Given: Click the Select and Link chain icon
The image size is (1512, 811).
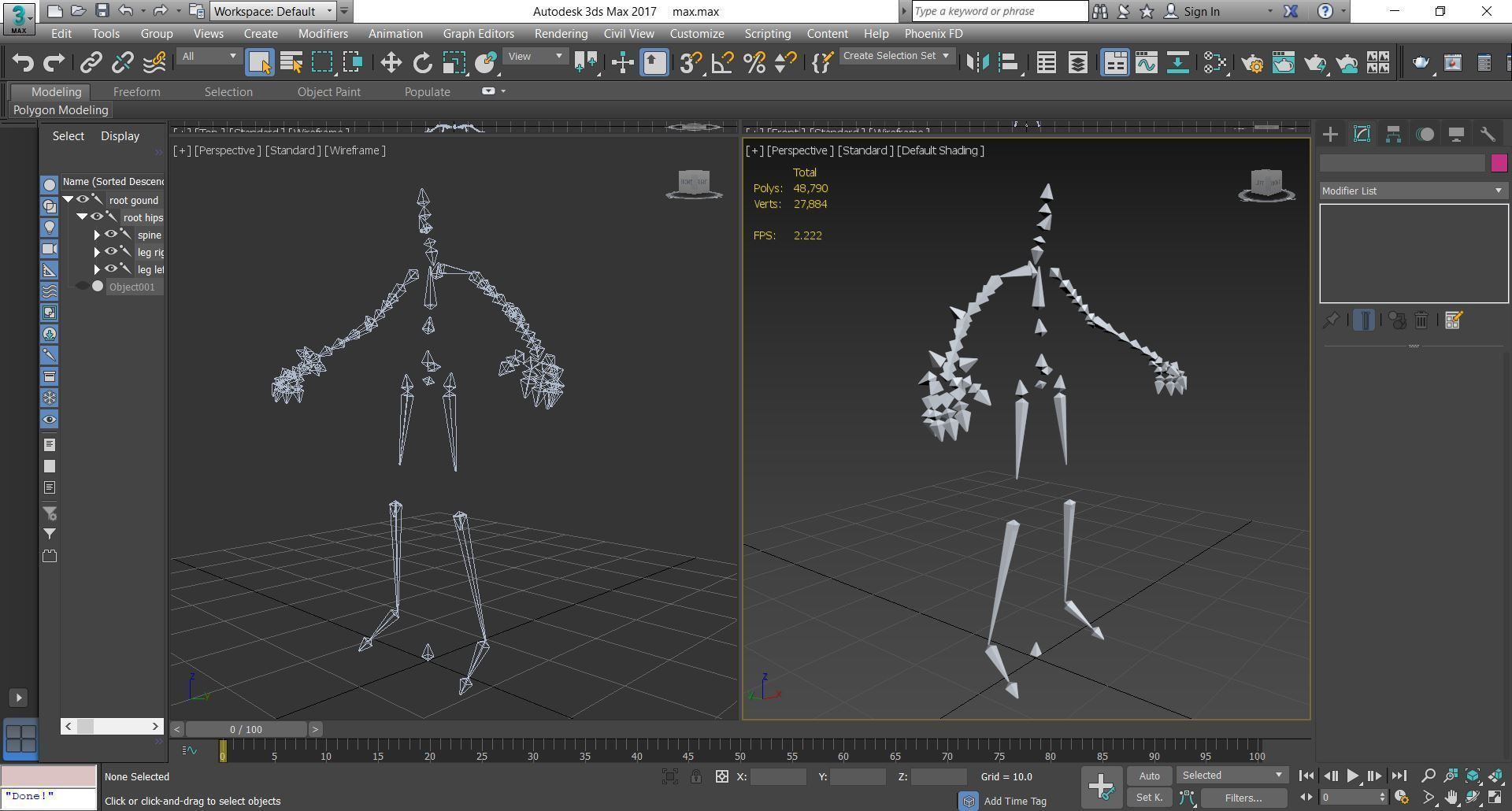Looking at the screenshot, I should coord(91,63).
